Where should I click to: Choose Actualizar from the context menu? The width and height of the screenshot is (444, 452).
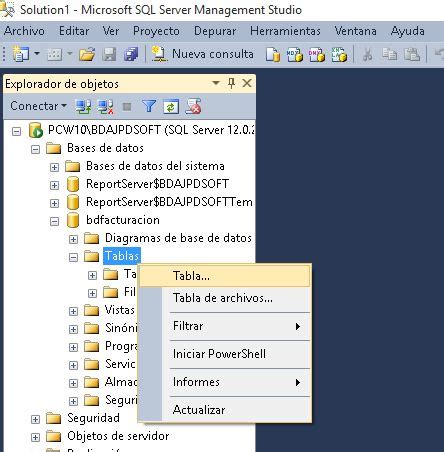tap(225, 410)
